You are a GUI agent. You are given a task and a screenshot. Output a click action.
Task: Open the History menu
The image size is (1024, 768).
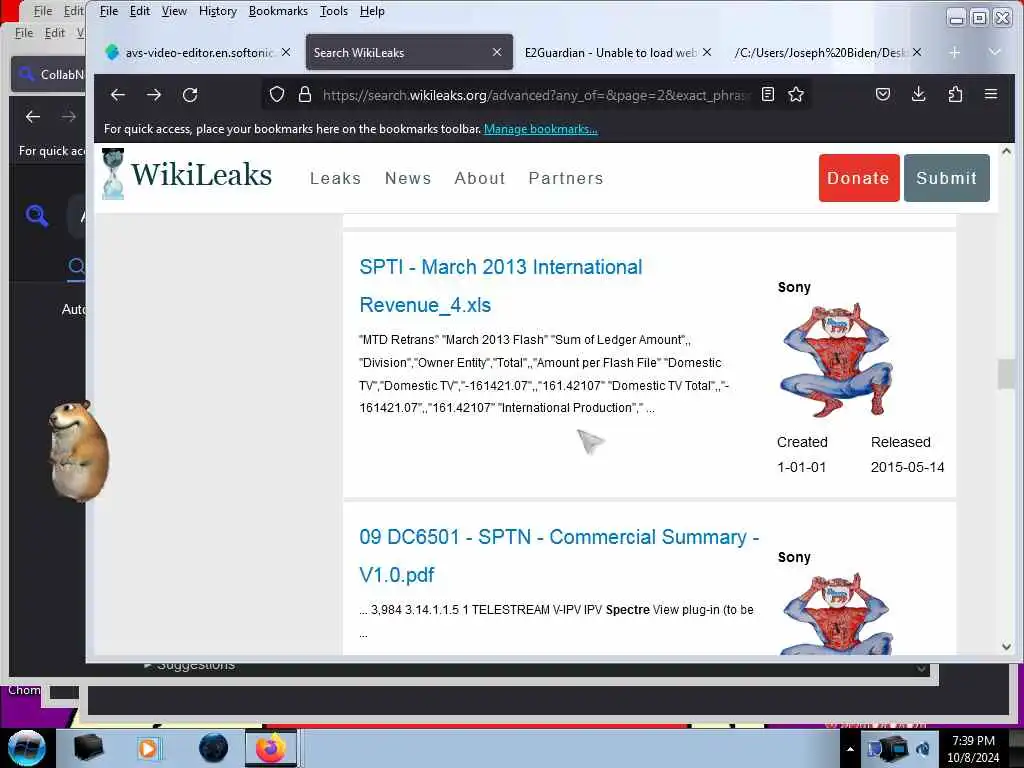point(217,11)
